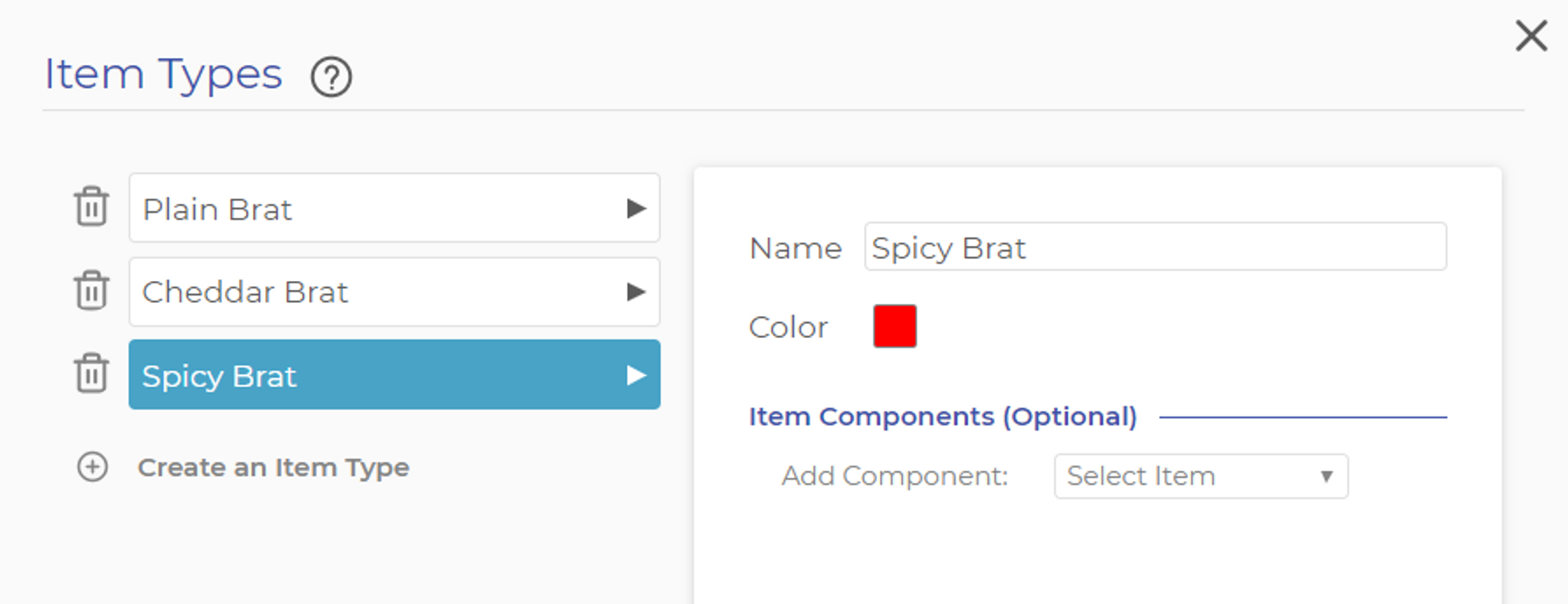Click the plus circle icon
Screen dimensions: 1568x604
tap(93, 467)
